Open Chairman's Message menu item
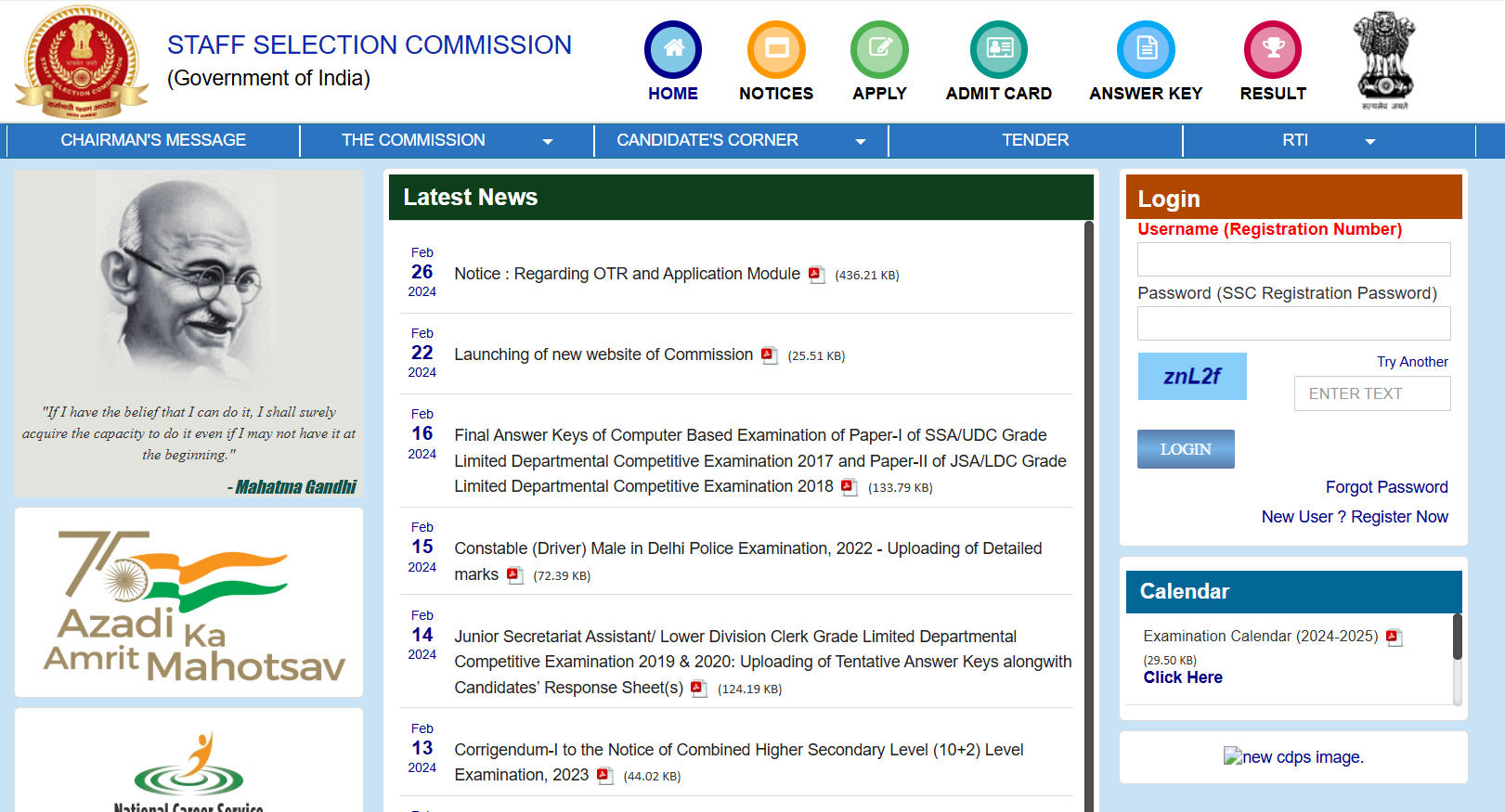This screenshot has height=812, width=1505. [x=153, y=140]
